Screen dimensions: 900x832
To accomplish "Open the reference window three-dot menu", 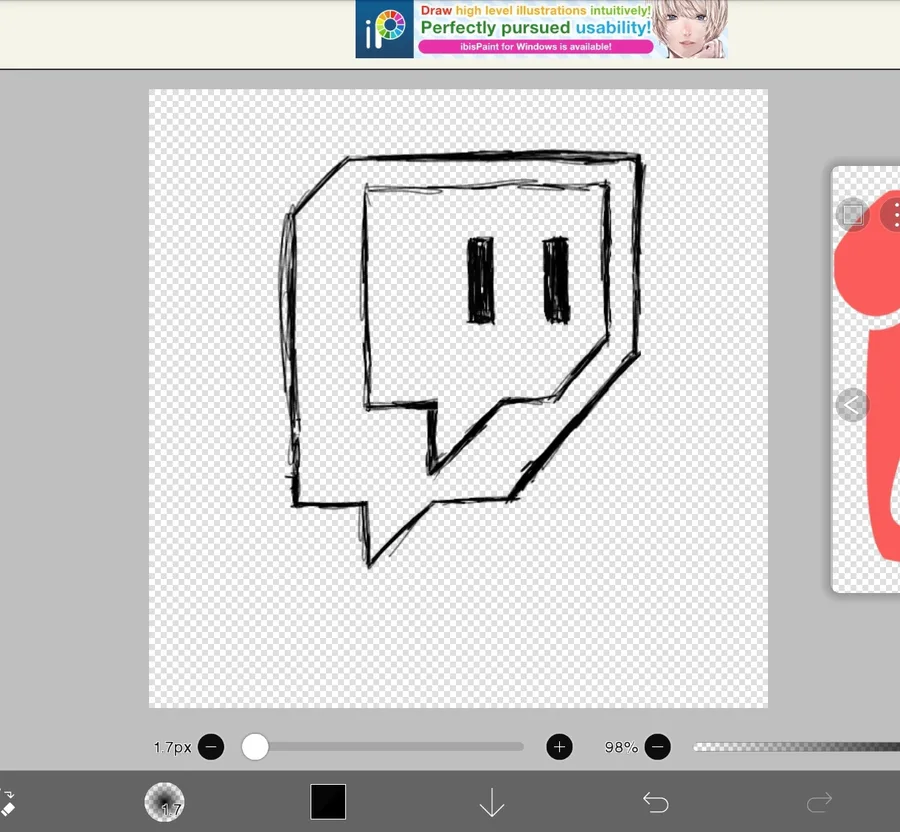I will pos(892,215).
